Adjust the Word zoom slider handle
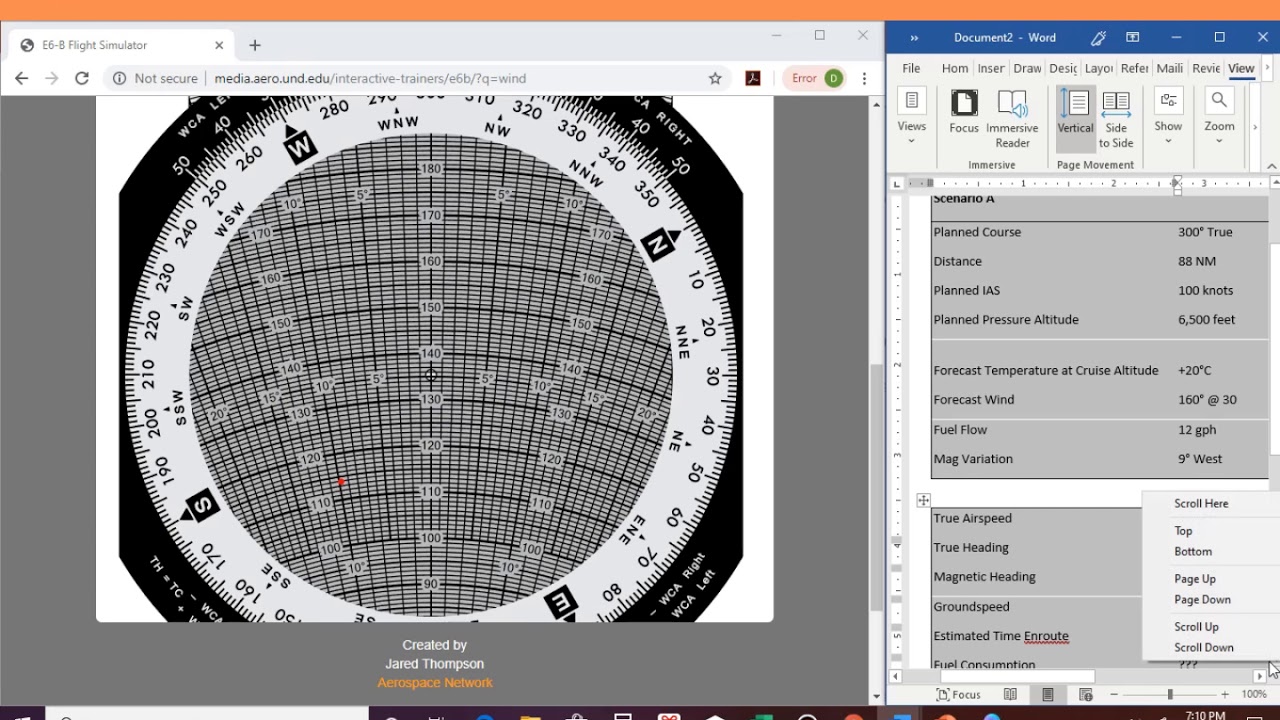 pyautogui.click(x=1169, y=695)
